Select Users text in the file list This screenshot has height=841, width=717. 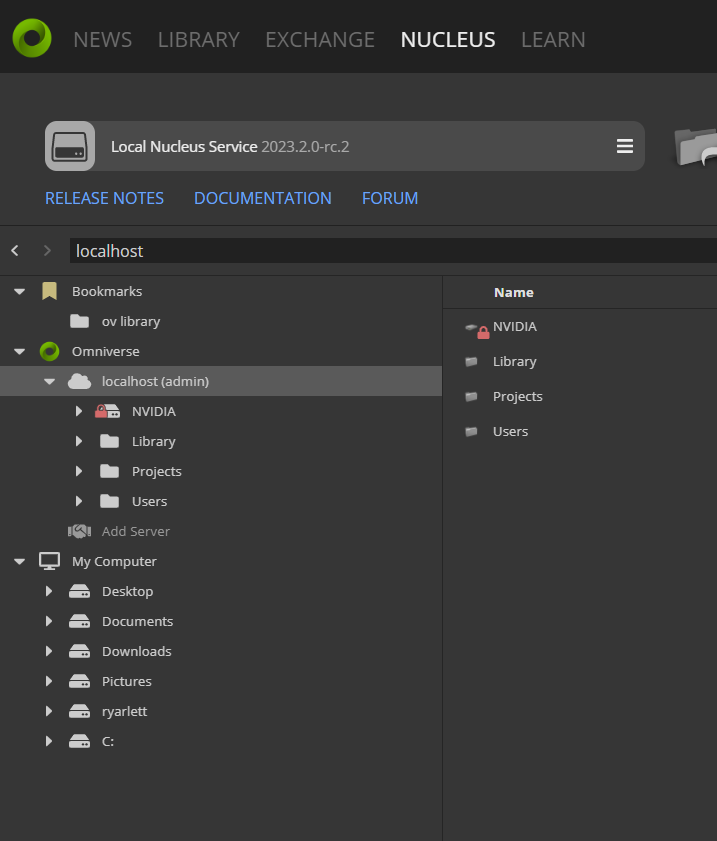(x=511, y=431)
